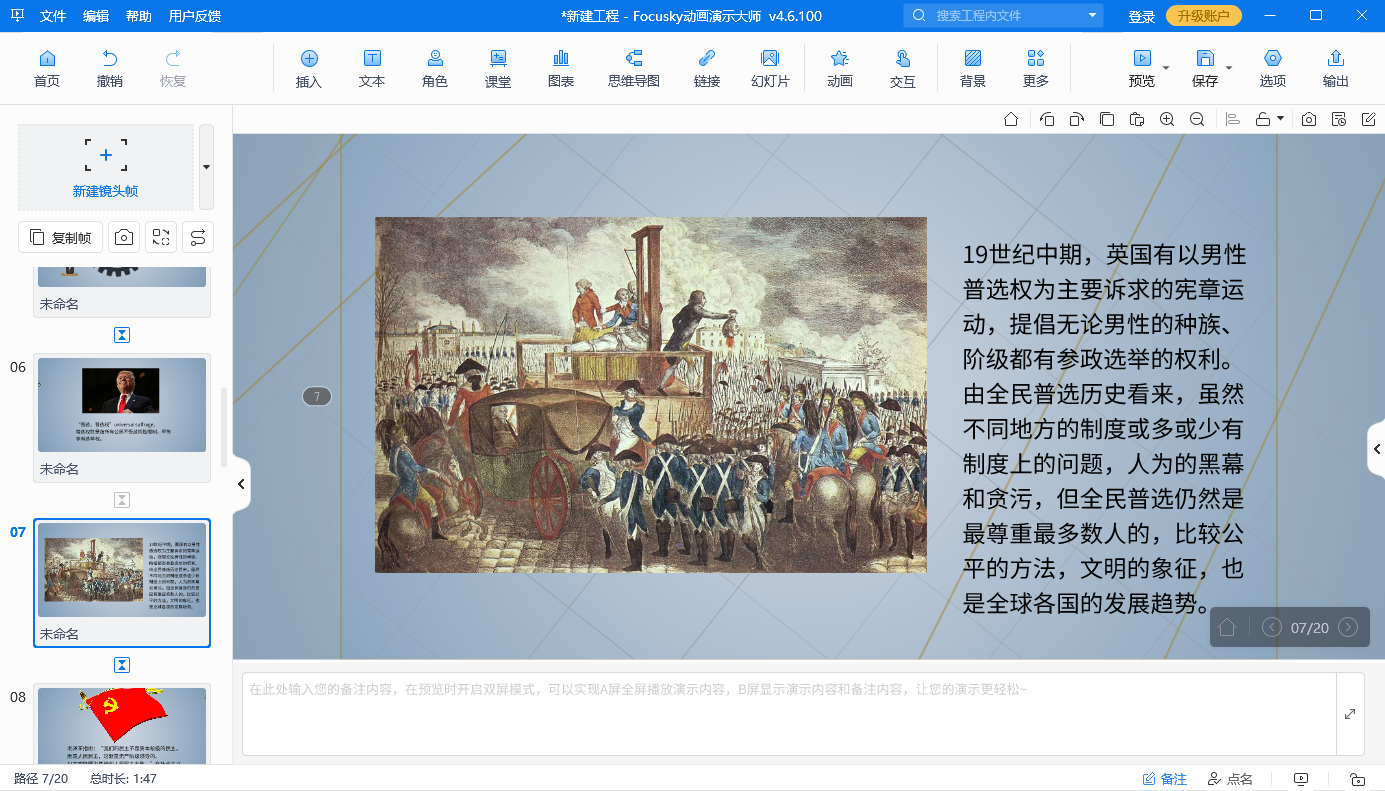Expand the 预览 preview dropdown arrow
Image resolution: width=1385 pixels, height=791 pixels.
1166,69
